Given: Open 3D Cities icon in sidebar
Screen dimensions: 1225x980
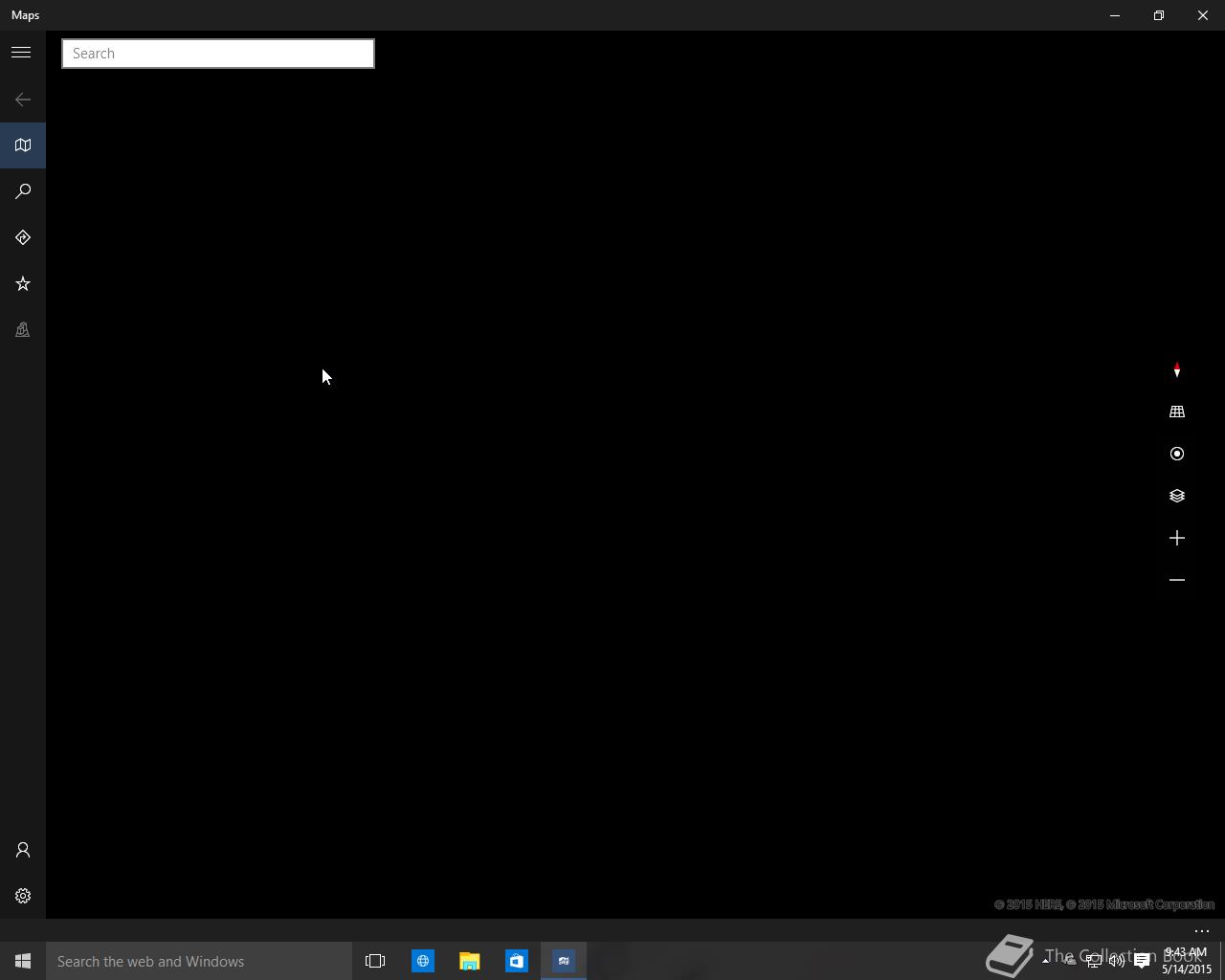Looking at the screenshot, I should pos(23,329).
